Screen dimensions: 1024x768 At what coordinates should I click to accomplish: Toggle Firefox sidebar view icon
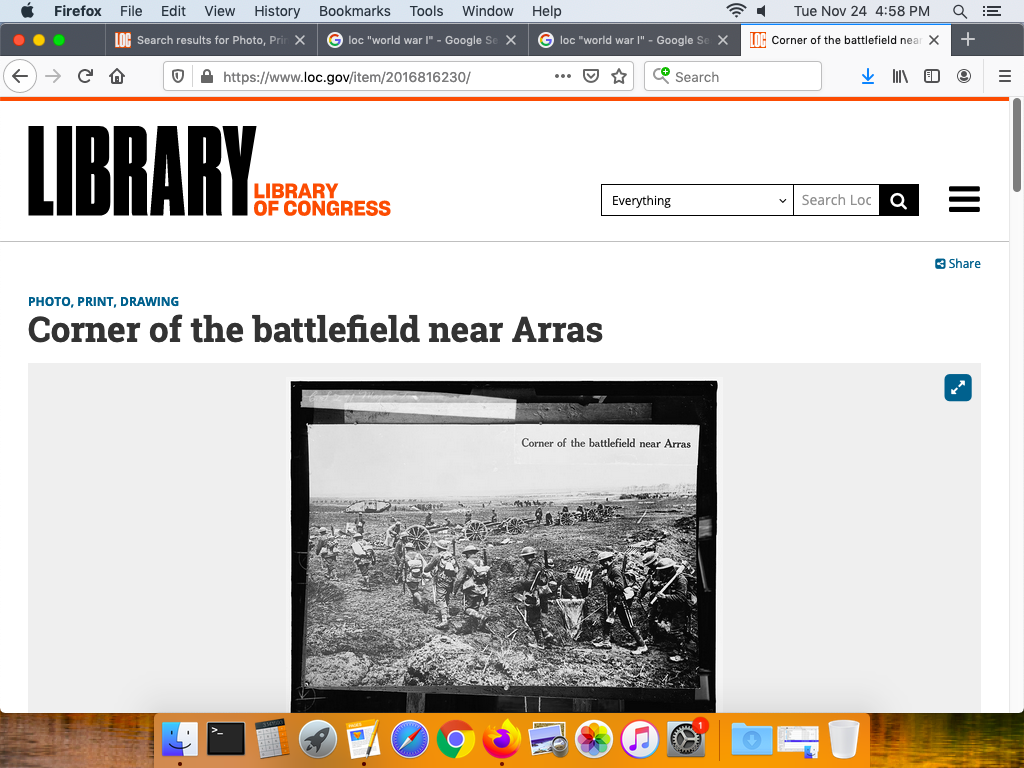pyautogui.click(x=932, y=77)
